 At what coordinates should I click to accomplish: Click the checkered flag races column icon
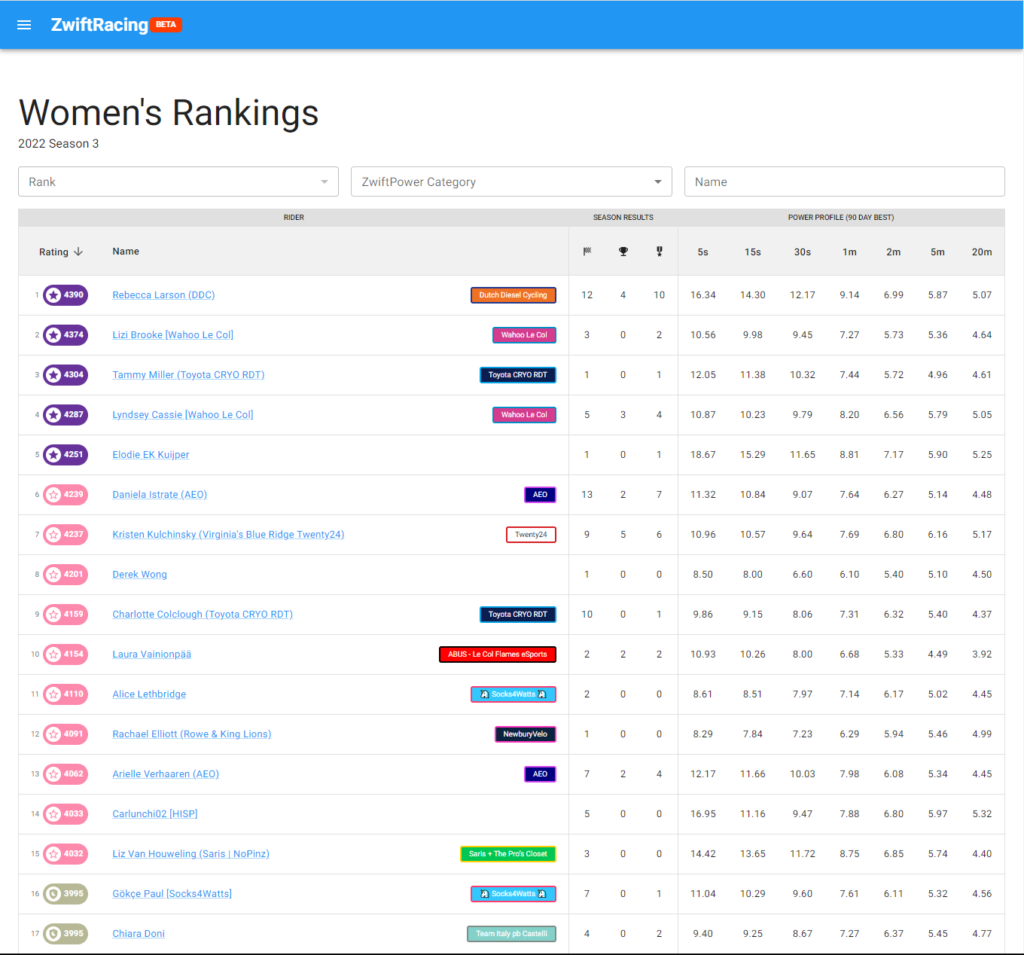coord(587,252)
